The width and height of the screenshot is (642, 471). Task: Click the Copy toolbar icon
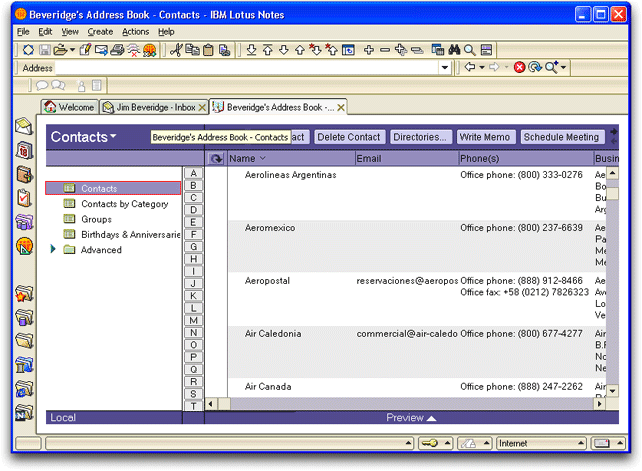point(192,50)
